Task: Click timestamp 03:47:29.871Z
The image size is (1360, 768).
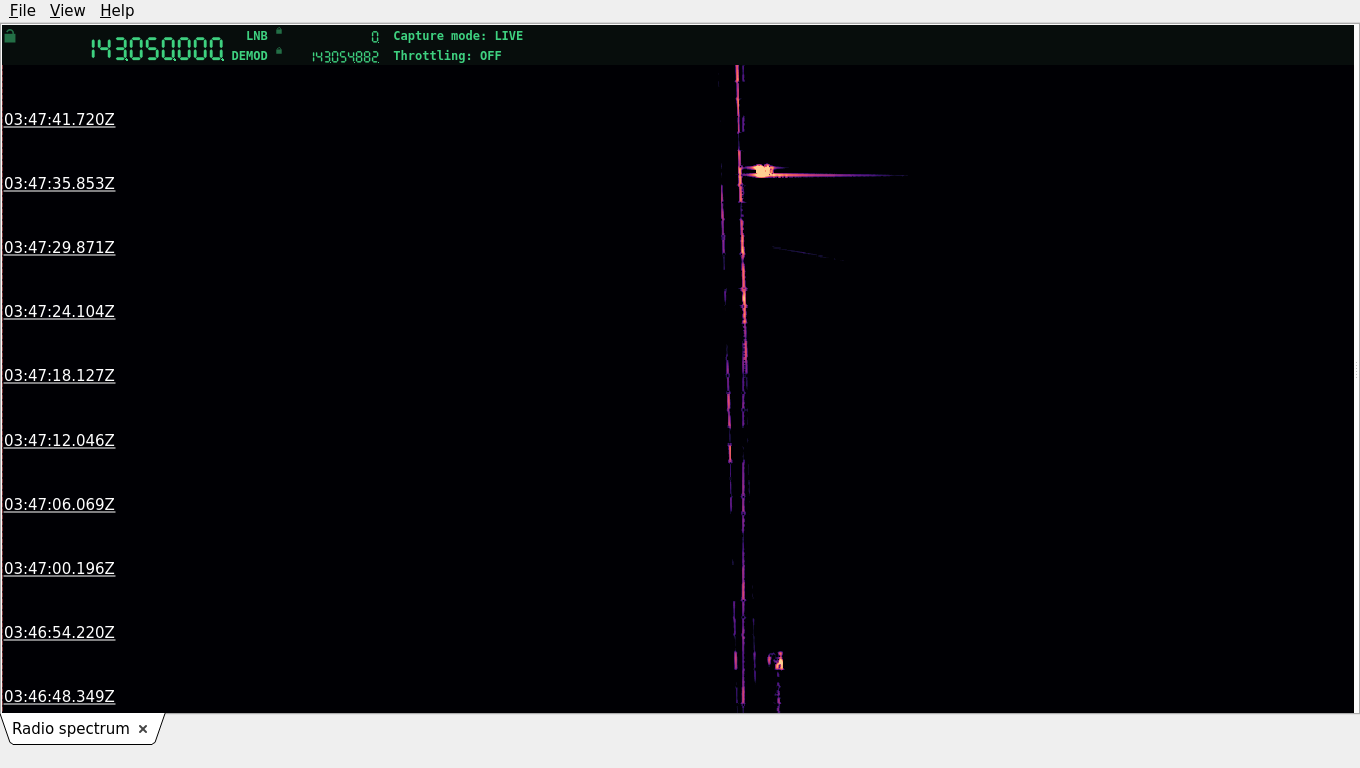Action: point(59,247)
